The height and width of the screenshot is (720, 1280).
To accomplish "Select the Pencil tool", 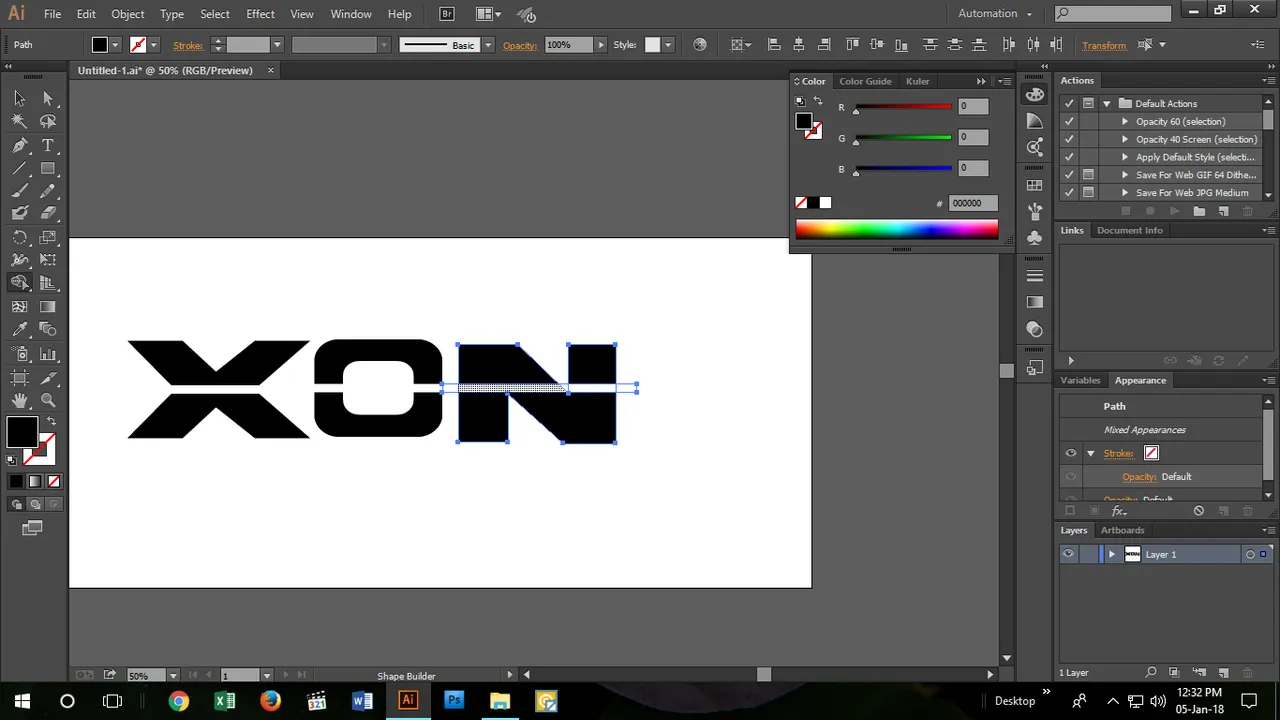I will coord(47,191).
